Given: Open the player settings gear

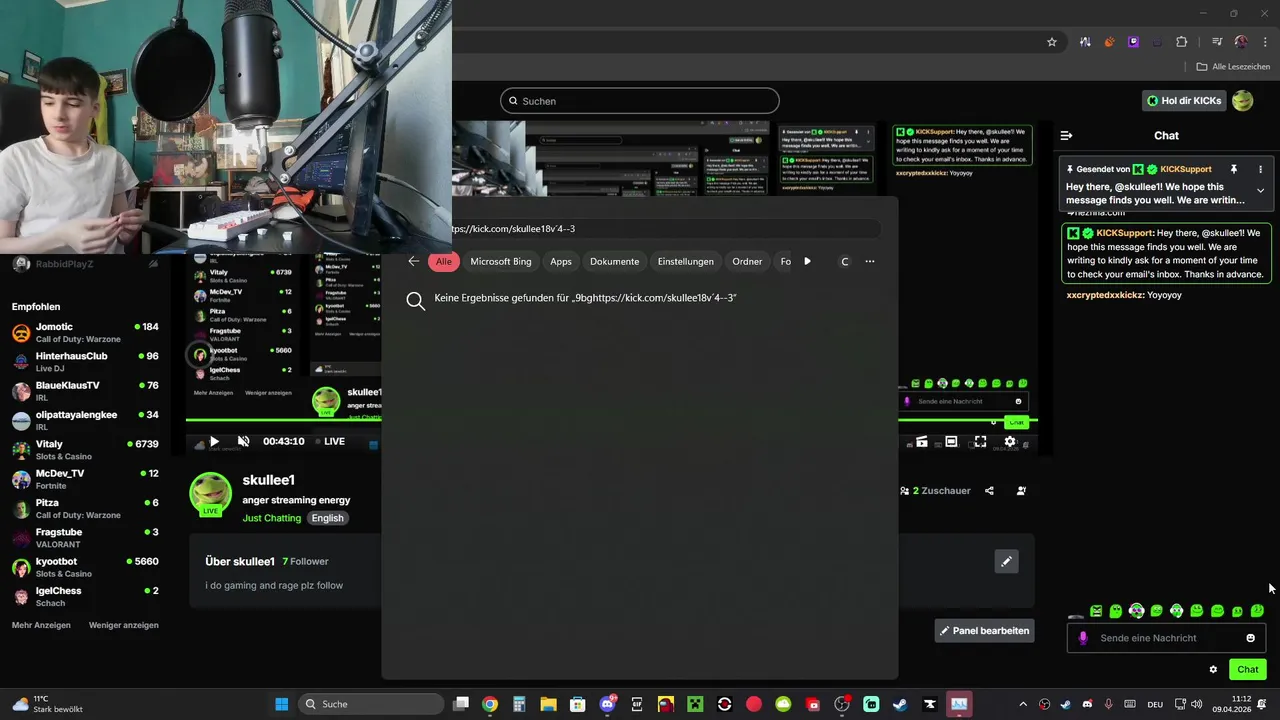Looking at the screenshot, I should click(x=1010, y=441).
